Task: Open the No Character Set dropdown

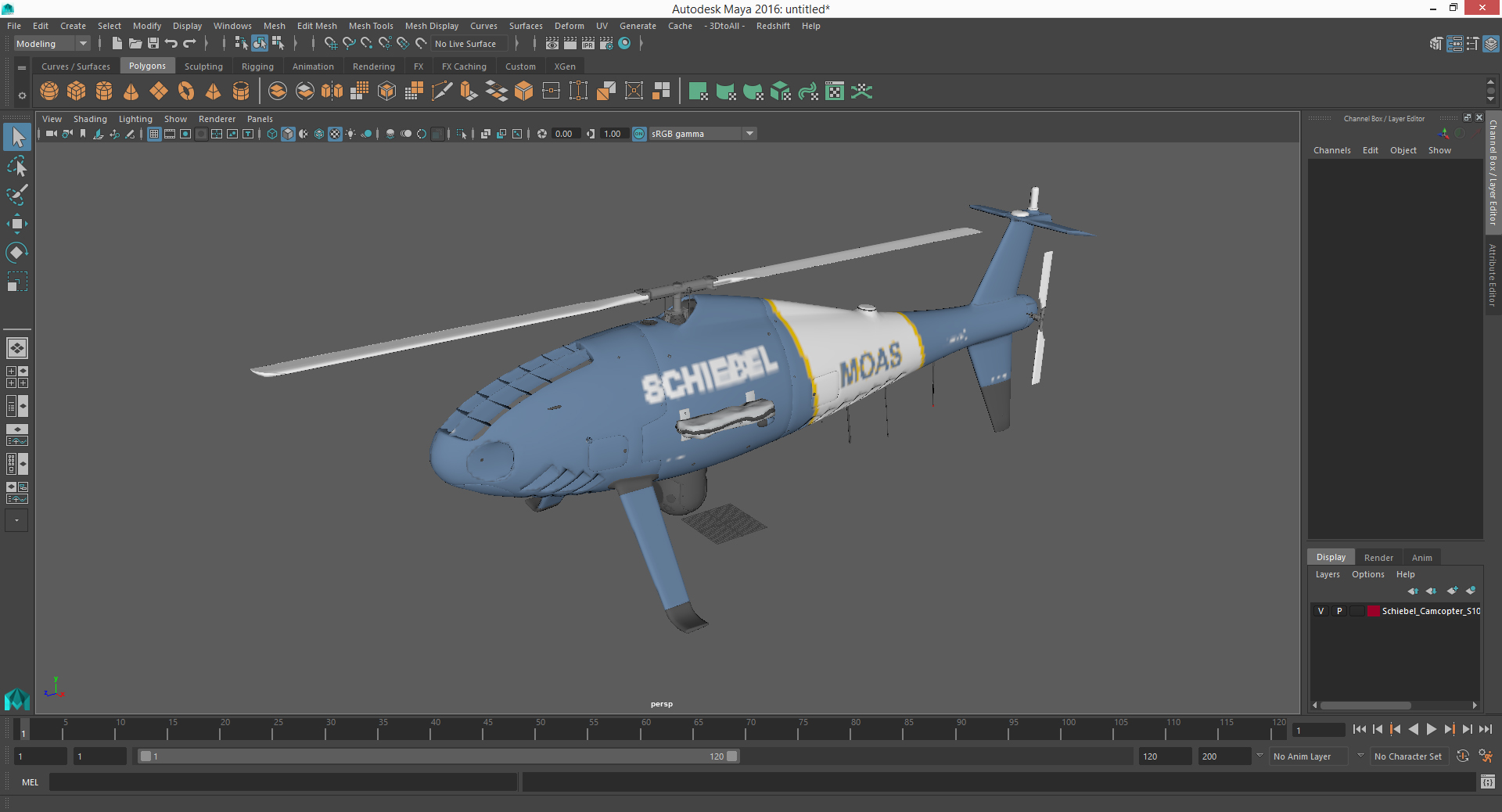Action: pos(1410,756)
